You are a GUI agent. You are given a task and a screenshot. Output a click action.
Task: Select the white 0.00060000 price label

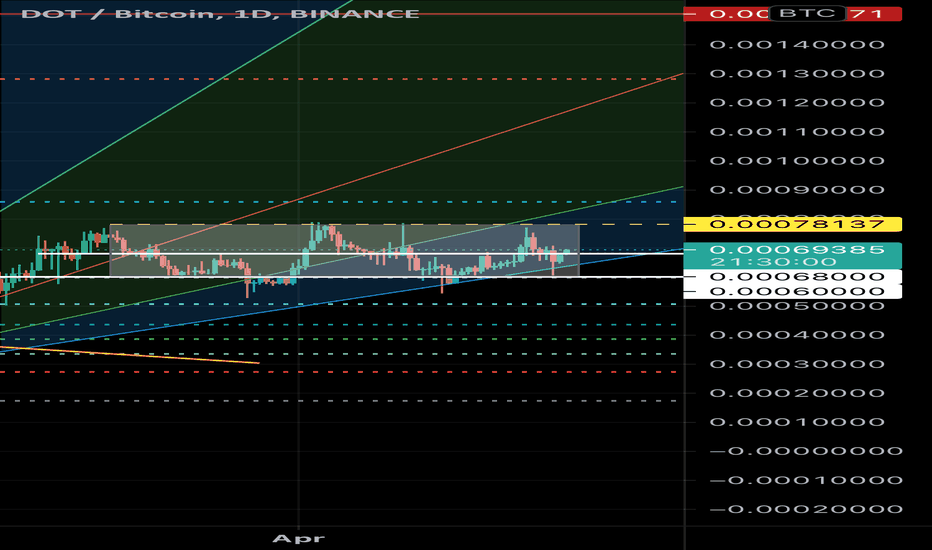(793, 291)
